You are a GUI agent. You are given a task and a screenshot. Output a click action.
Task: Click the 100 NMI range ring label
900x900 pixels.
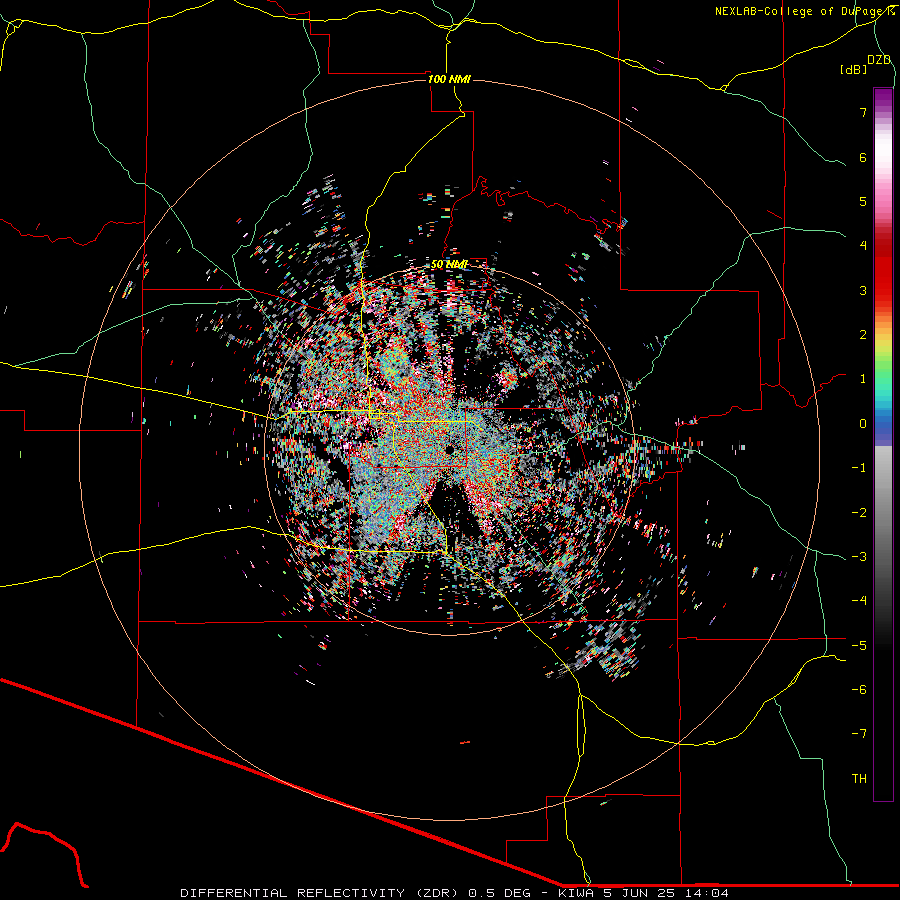pos(449,79)
